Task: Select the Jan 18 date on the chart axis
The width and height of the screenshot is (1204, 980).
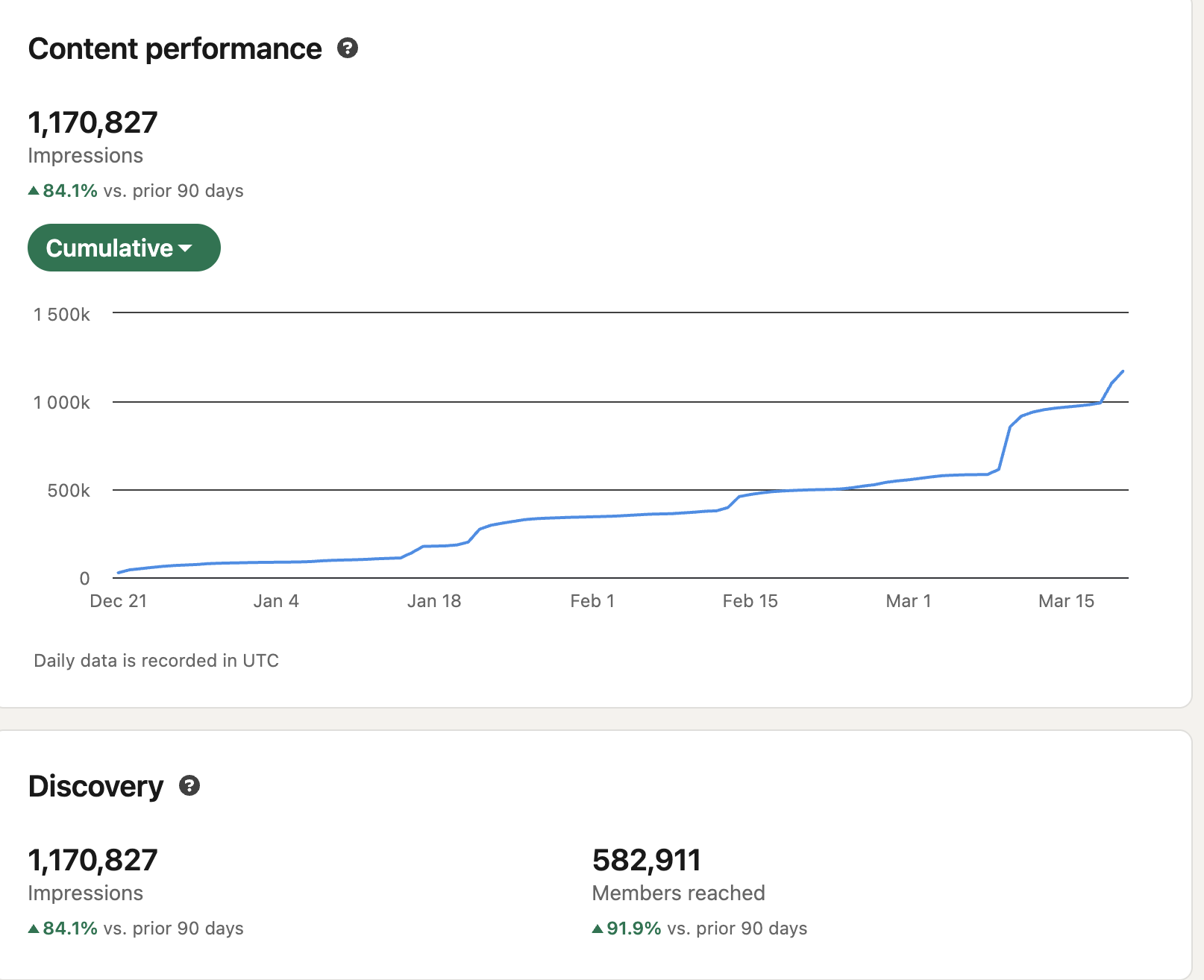Action: pyautogui.click(x=434, y=601)
